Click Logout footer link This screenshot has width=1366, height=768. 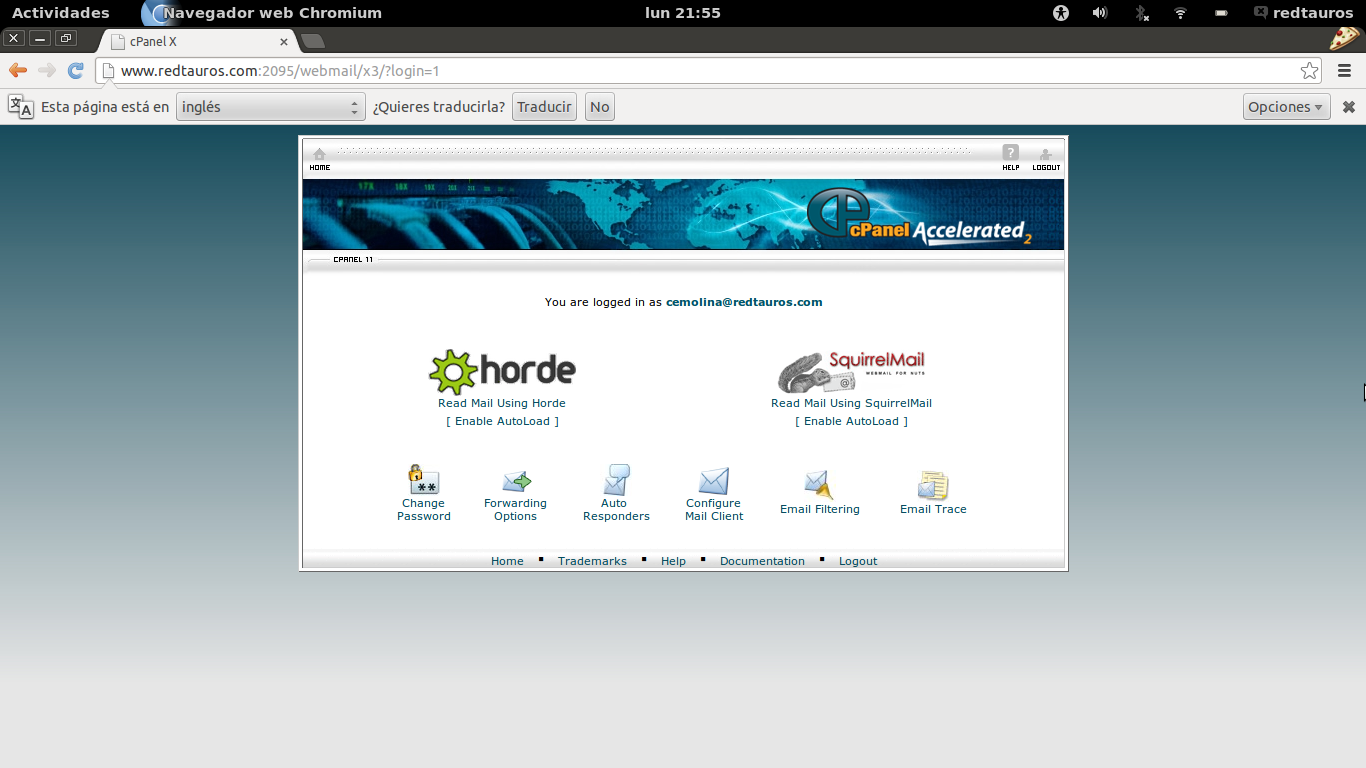point(858,561)
